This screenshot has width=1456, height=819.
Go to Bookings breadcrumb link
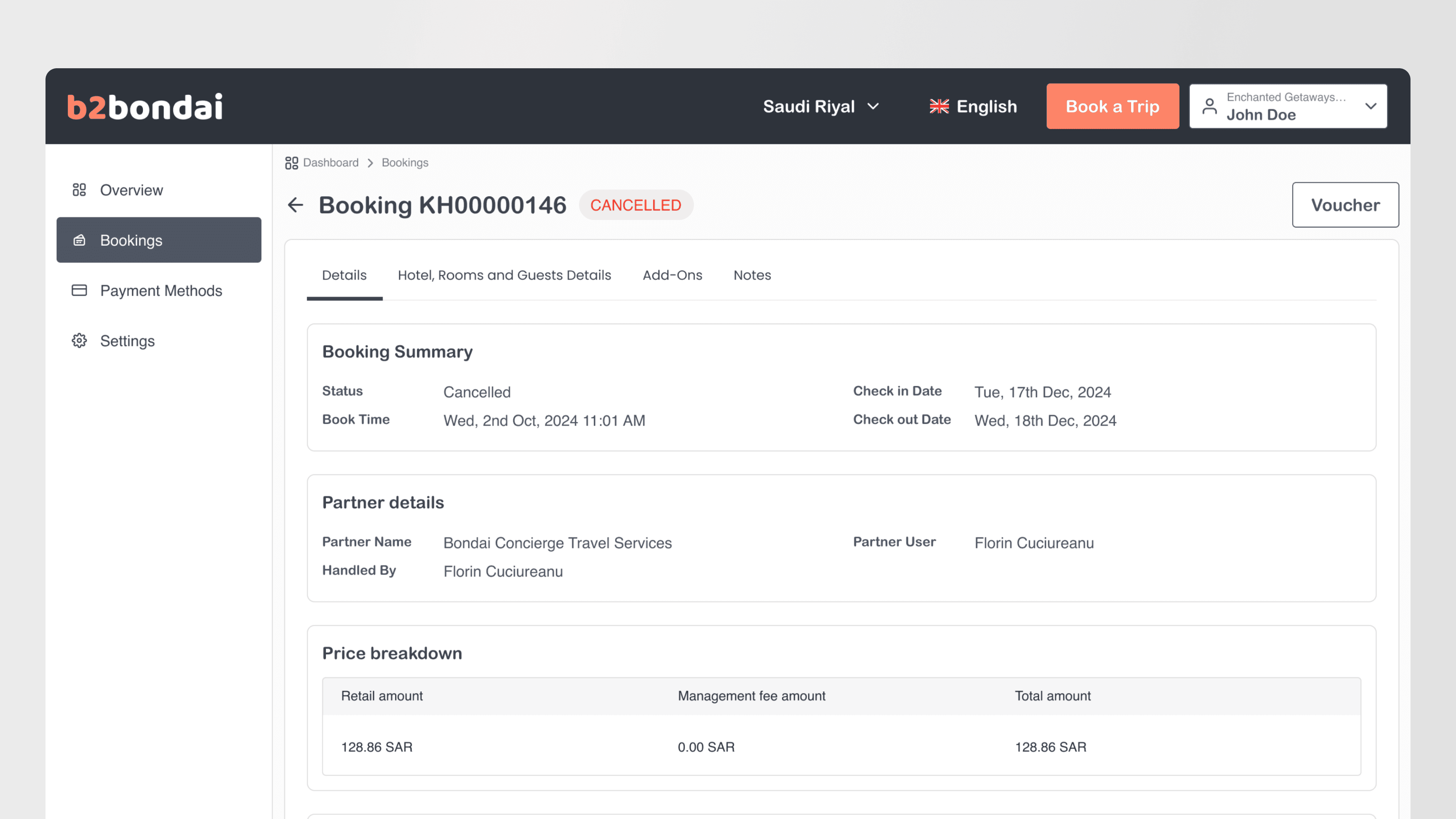[405, 163]
